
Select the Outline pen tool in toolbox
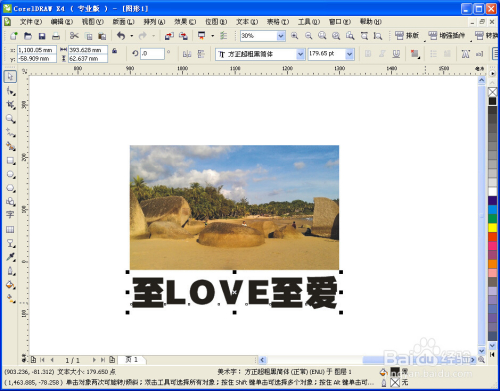coord(10,271)
